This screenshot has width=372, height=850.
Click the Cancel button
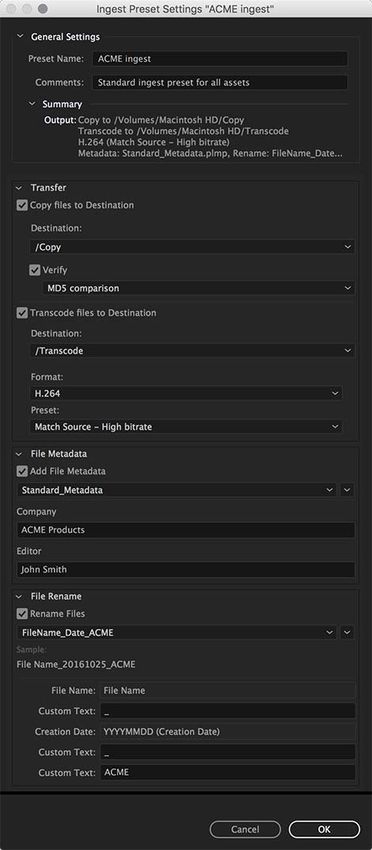[x=245, y=829]
